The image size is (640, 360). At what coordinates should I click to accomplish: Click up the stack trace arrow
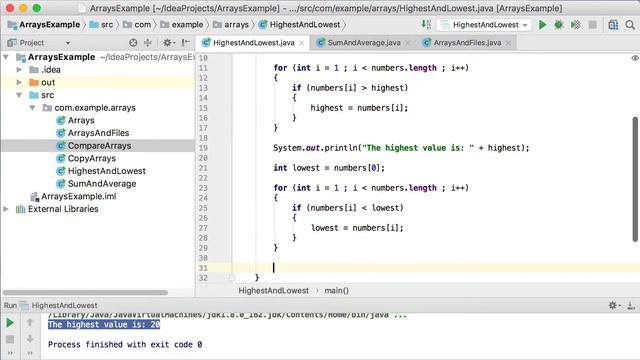coord(30,322)
